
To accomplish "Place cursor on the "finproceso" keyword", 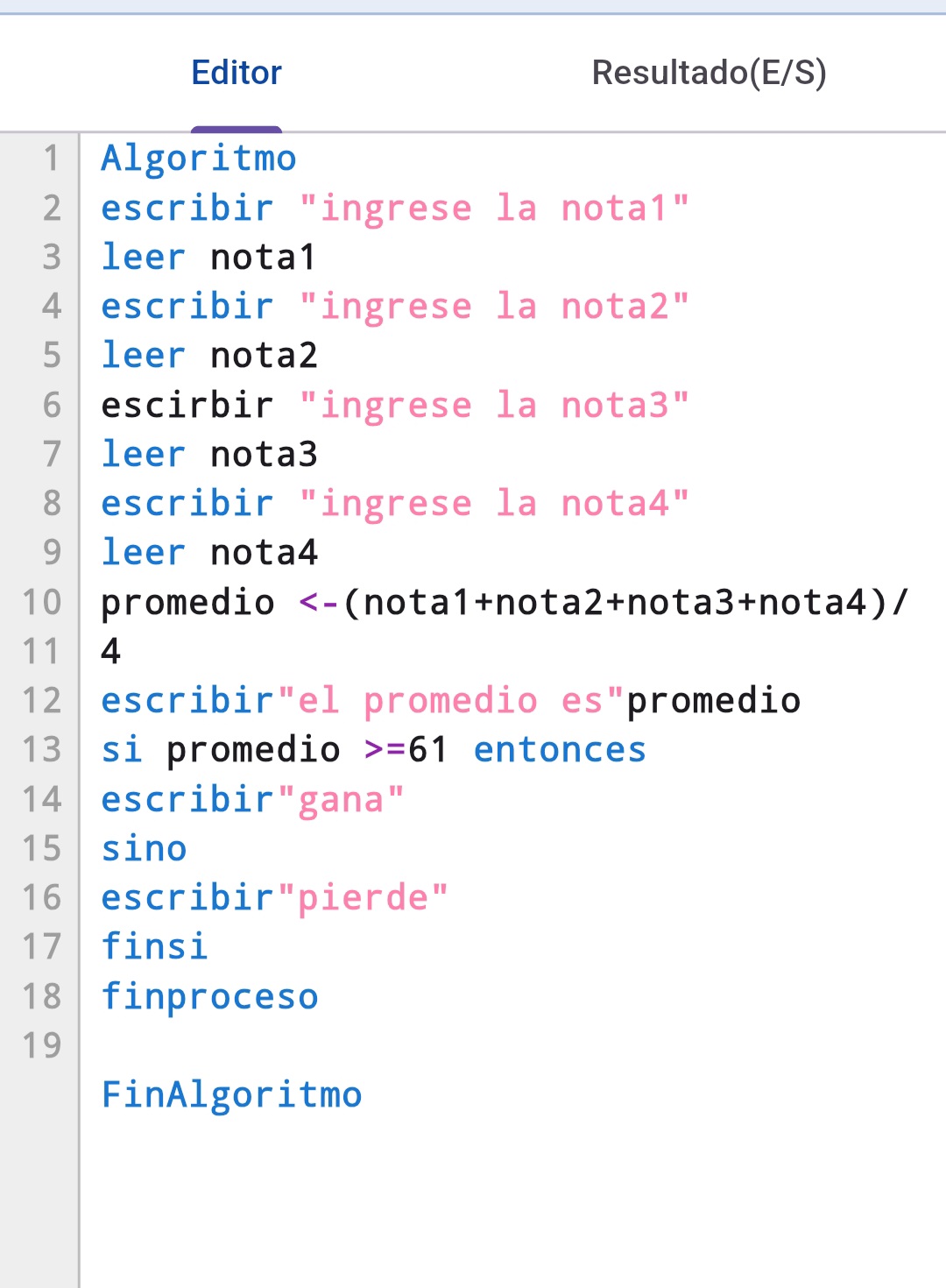I will (x=209, y=997).
